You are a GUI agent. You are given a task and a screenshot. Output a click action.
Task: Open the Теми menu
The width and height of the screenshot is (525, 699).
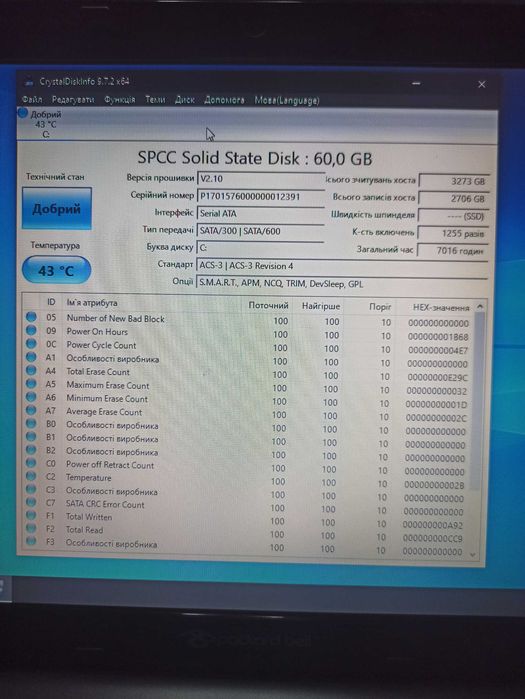pyautogui.click(x=155, y=99)
